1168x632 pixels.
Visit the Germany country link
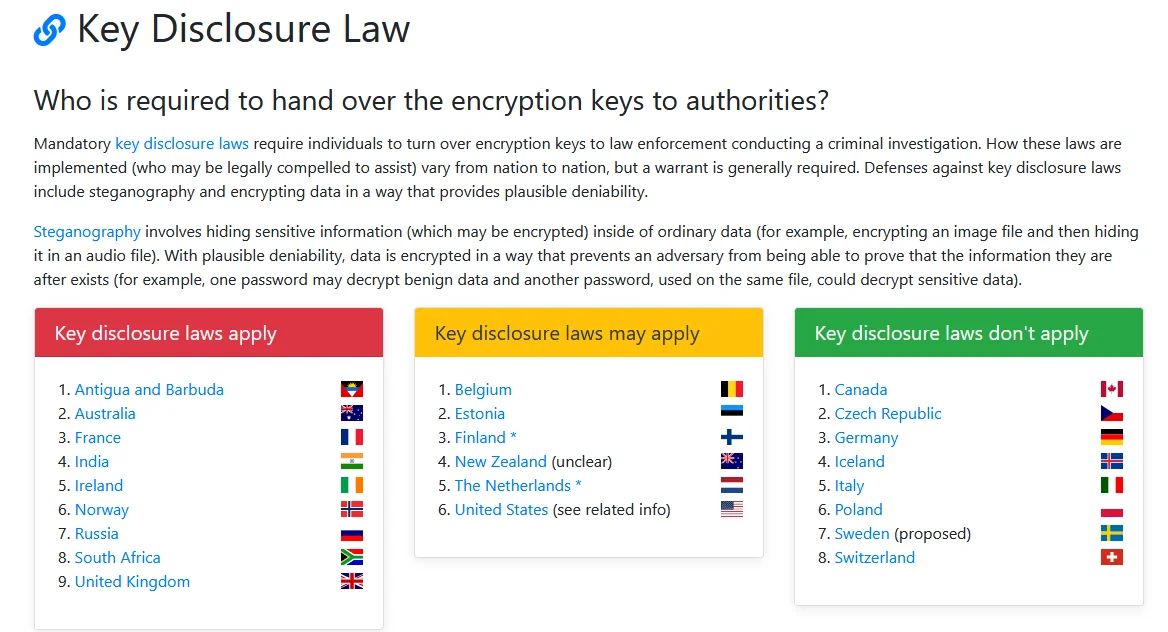point(866,437)
